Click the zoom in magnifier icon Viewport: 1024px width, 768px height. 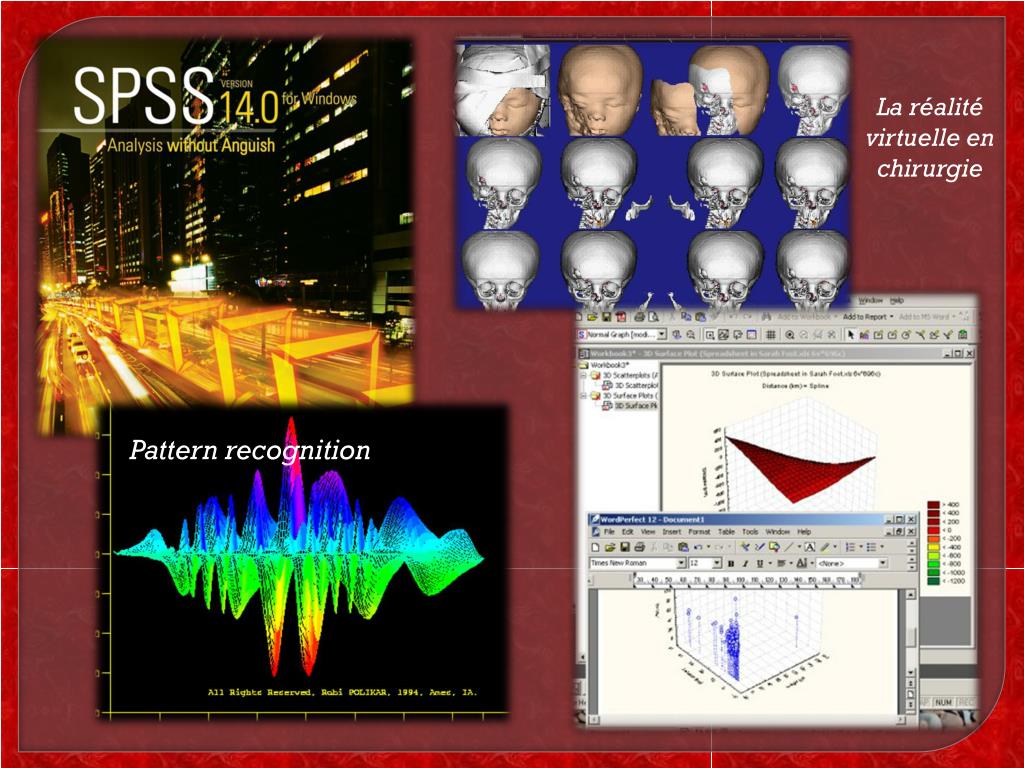click(790, 335)
